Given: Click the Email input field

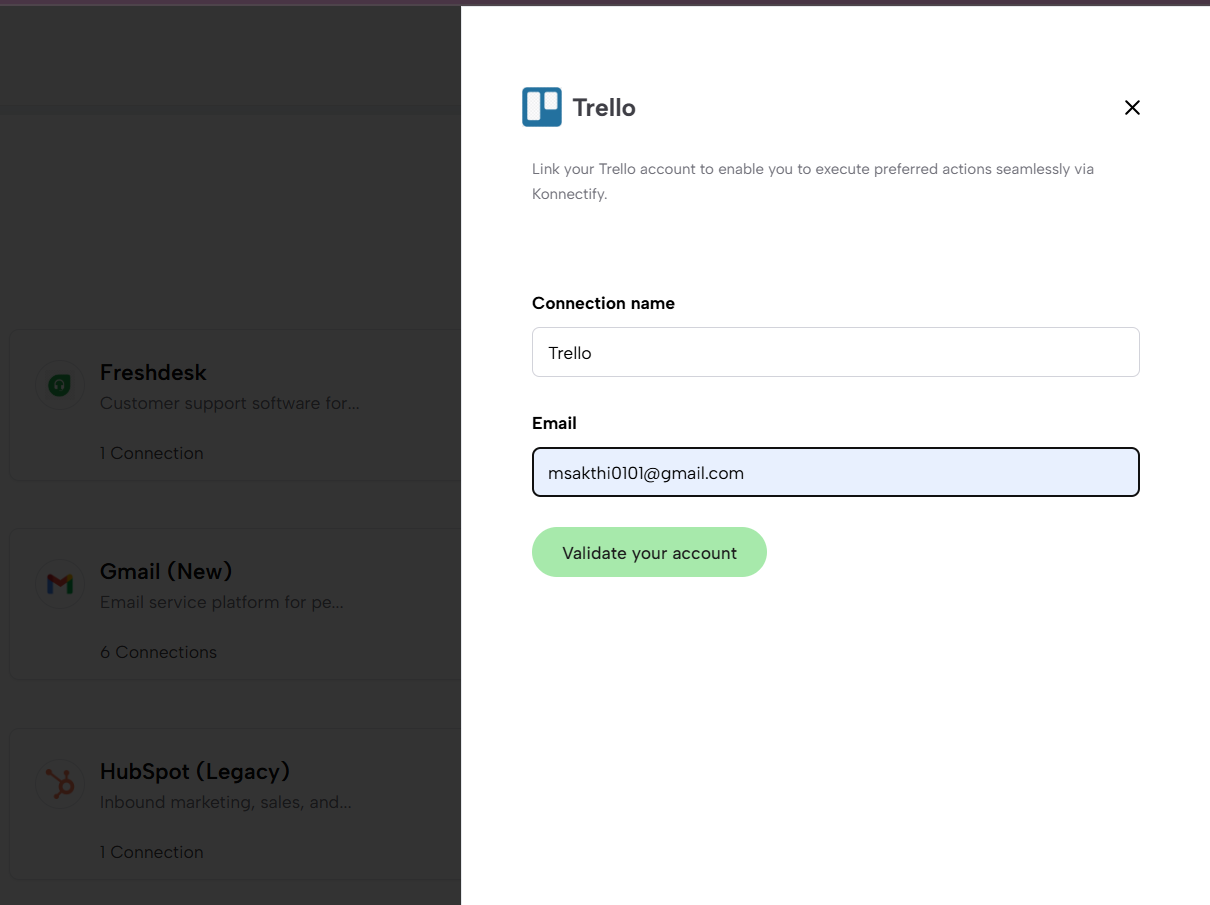Looking at the screenshot, I should pyautogui.click(x=835, y=472).
